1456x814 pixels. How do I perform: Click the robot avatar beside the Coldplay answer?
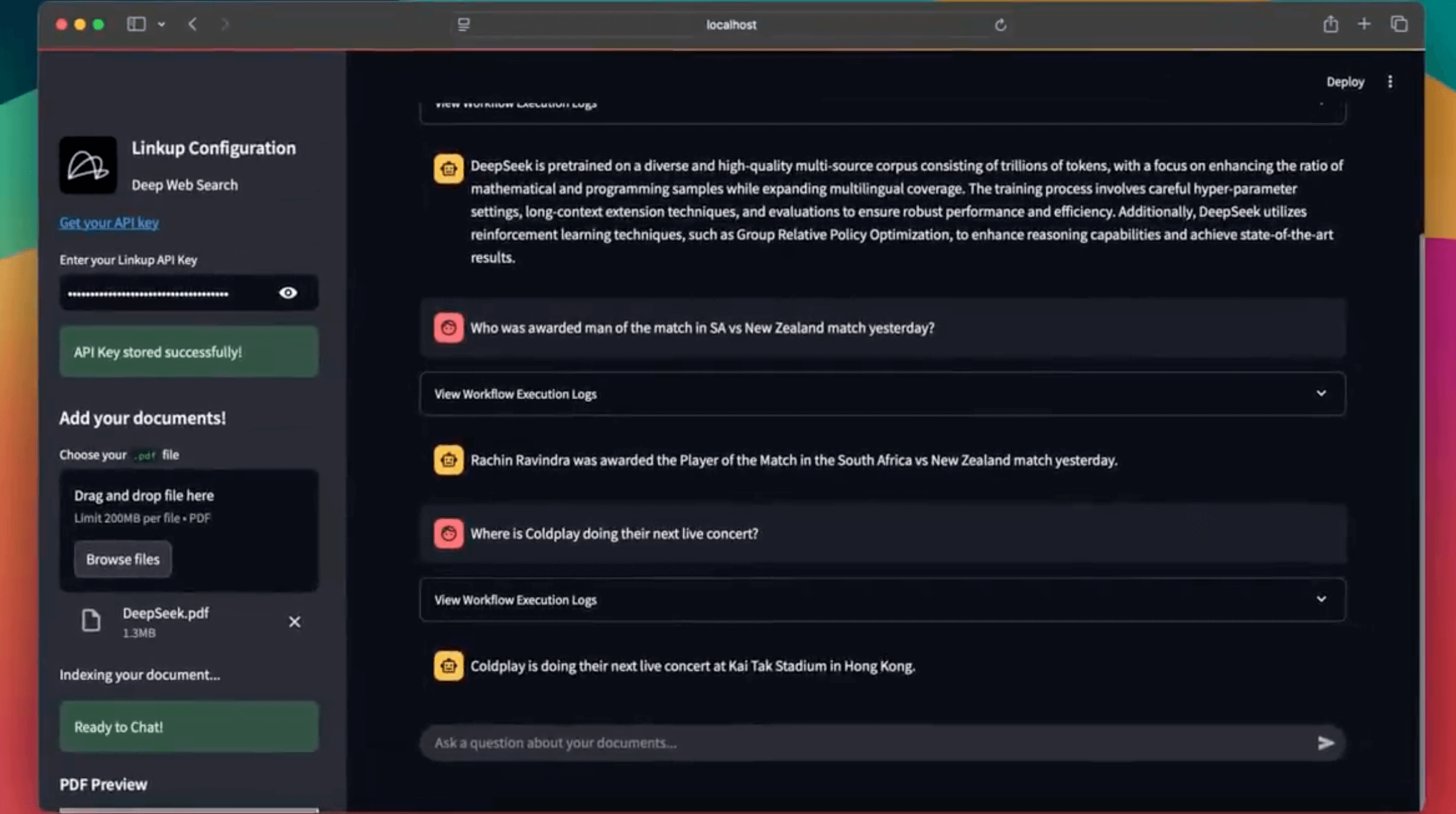[x=448, y=666]
